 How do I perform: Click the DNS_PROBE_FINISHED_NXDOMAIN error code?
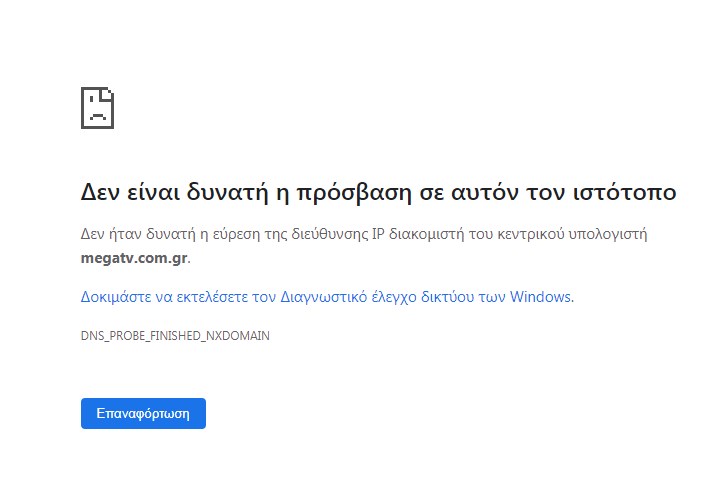click(x=175, y=336)
